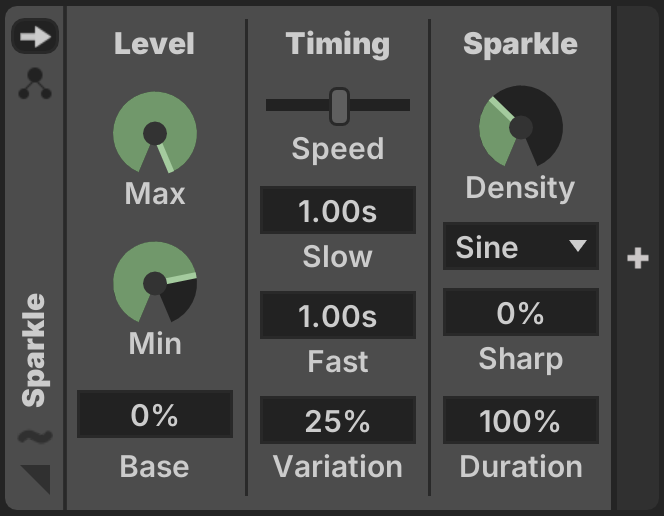Click the Speed slider handle
Screen dimensions: 664x516
point(339,106)
